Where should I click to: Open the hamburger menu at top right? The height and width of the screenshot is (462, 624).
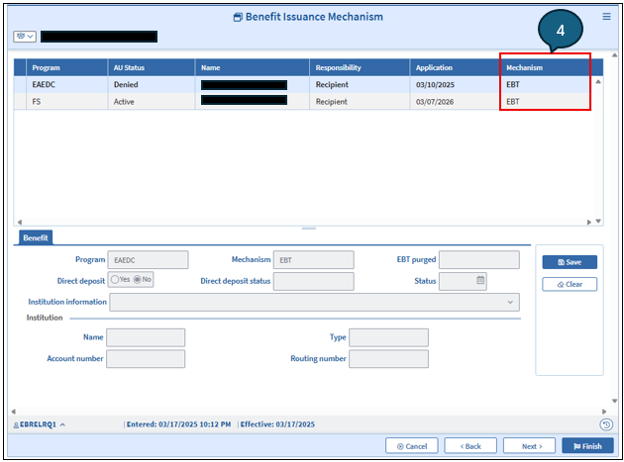coord(606,16)
